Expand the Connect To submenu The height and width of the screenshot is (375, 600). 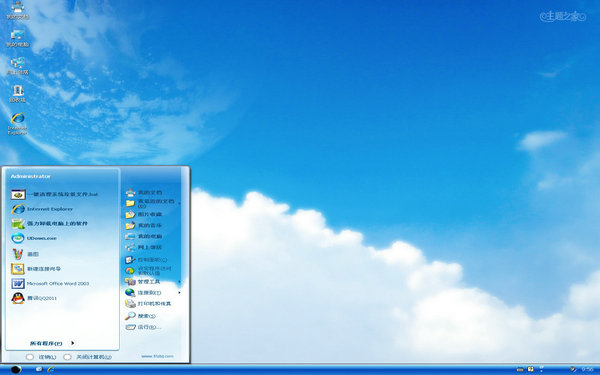(x=153, y=293)
